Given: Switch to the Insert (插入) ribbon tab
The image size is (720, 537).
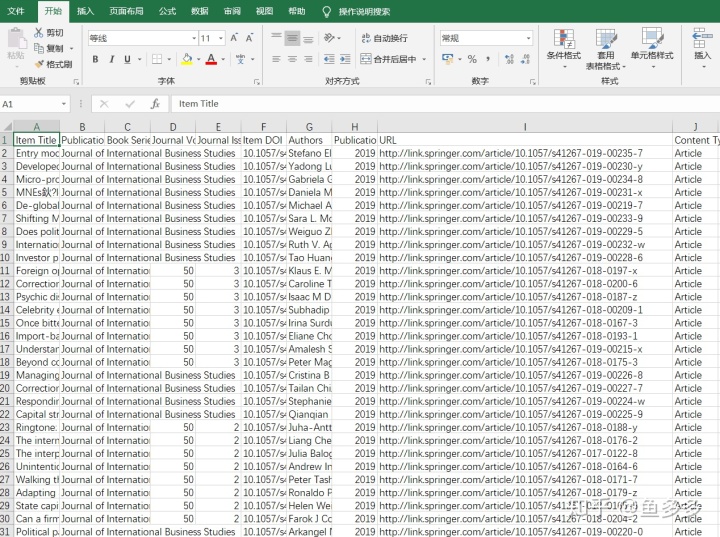Looking at the screenshot, I should [85, 11].
